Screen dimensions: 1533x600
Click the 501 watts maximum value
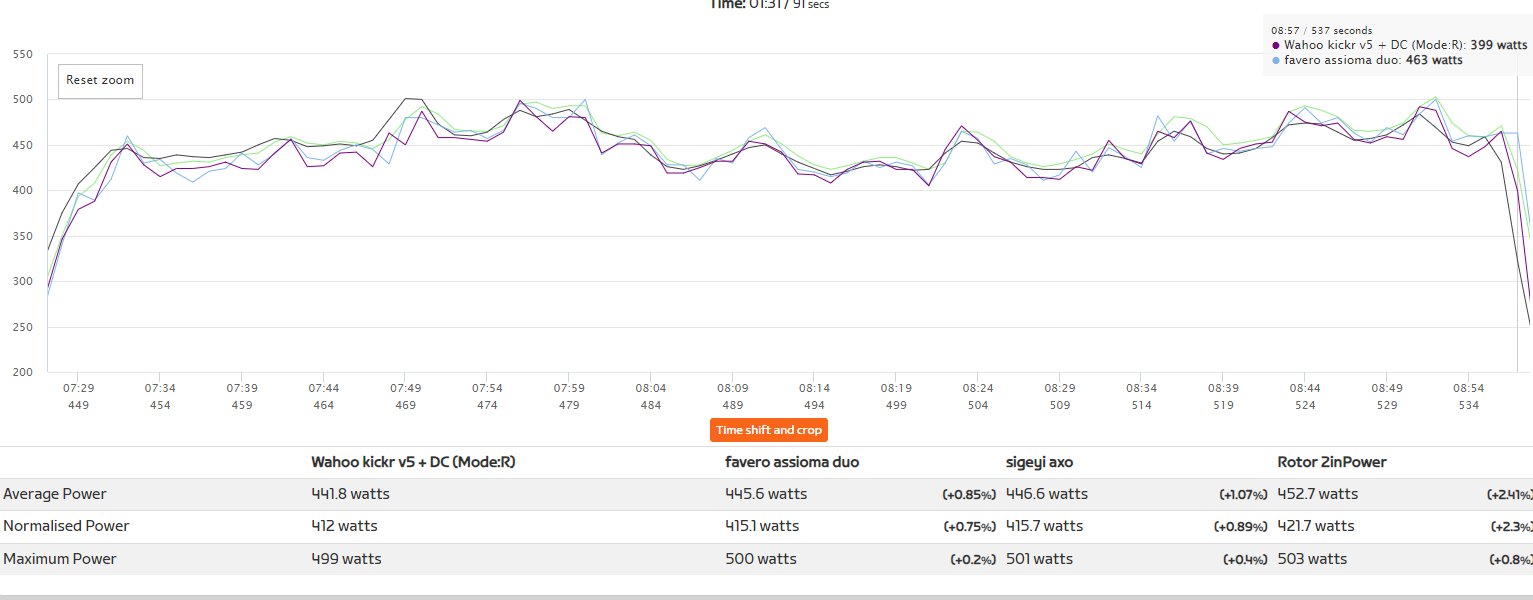pos(1039,559)
